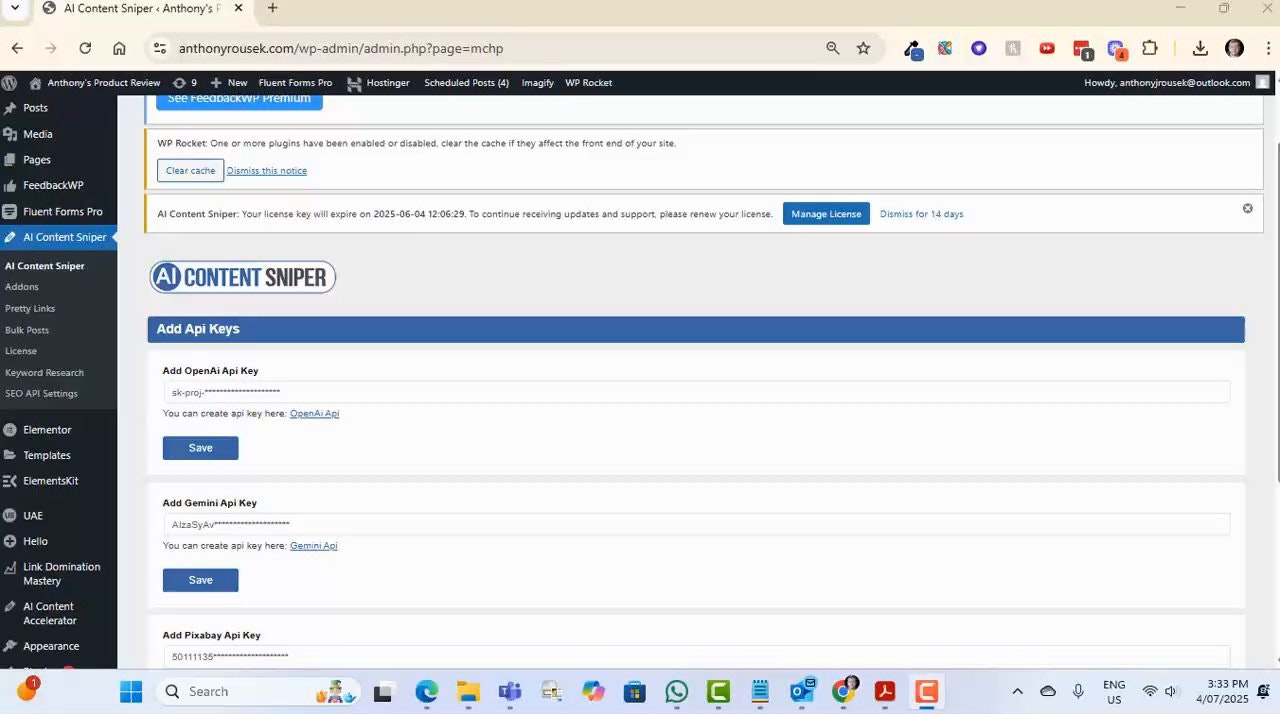This screenshot has width=1280, height=714.
Task: Click the Gemini Api key input field
Action: point(696,524)
